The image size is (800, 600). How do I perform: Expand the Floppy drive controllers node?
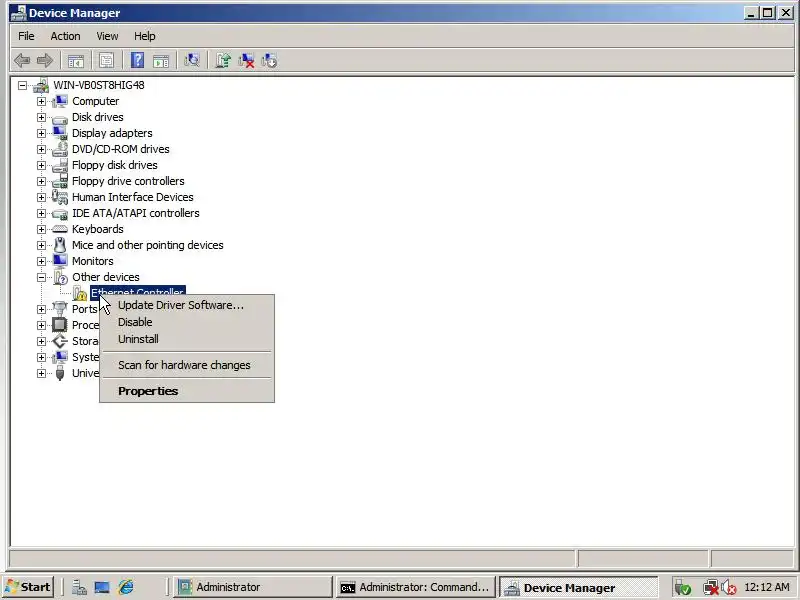41,181
